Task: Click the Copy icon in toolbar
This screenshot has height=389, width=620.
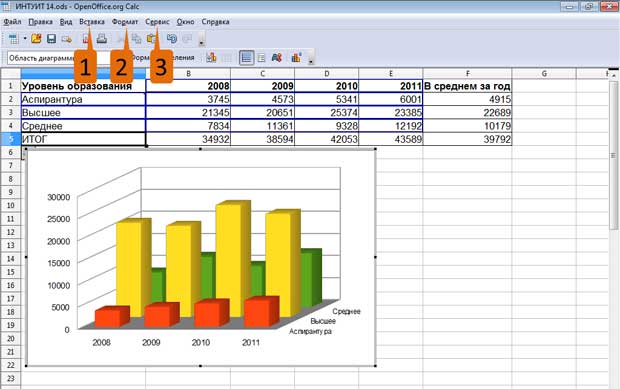Action: (136, 38)
